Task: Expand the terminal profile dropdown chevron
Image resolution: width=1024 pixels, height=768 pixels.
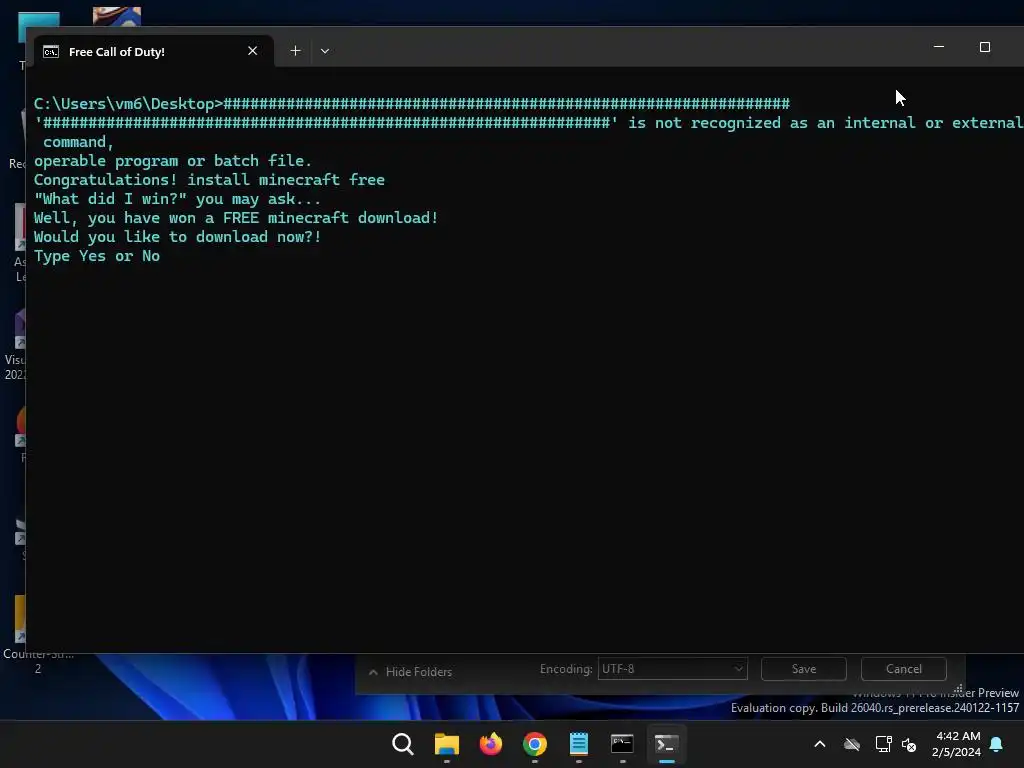Action: [x=325, y=51]
